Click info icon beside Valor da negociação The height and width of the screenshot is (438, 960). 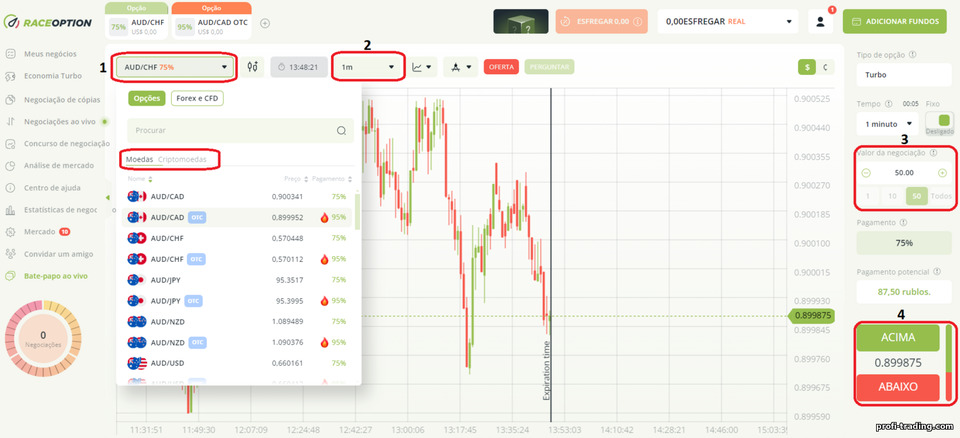coord(934,153)
